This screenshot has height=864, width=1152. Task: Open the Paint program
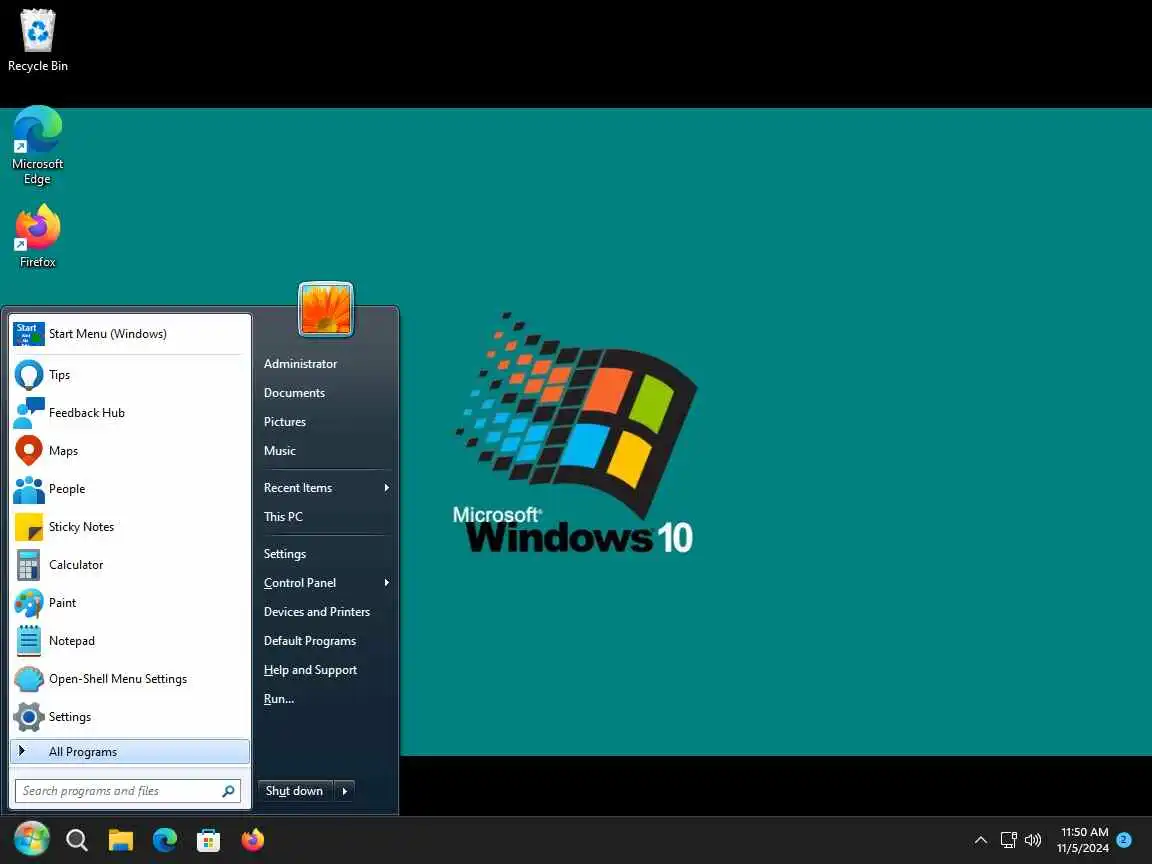coord(130,602)
